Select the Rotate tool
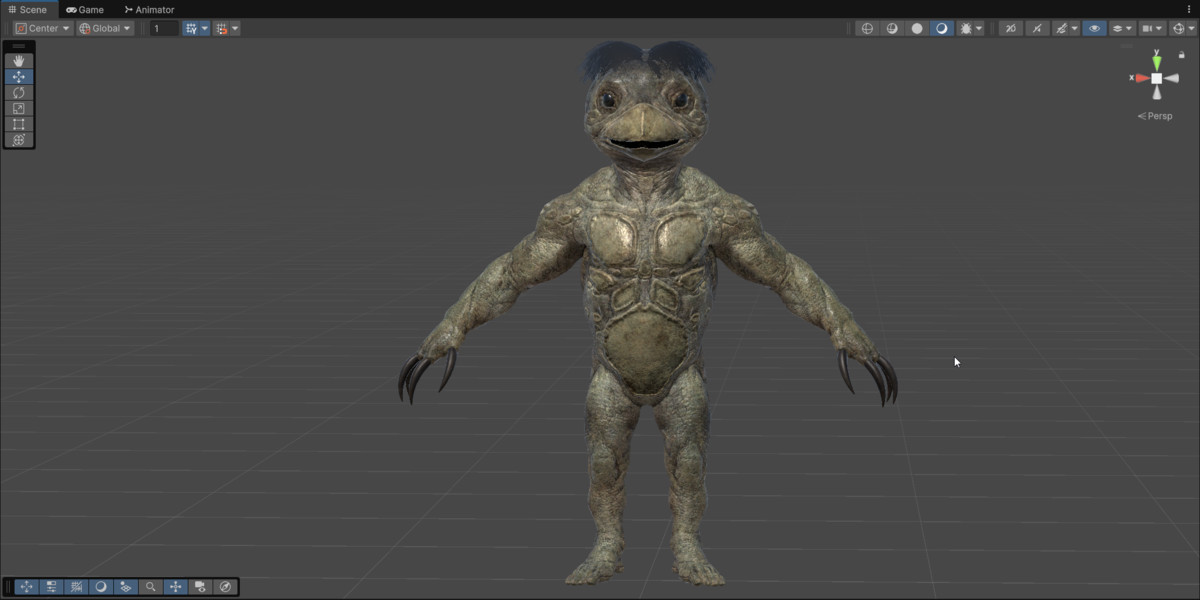 19,93
